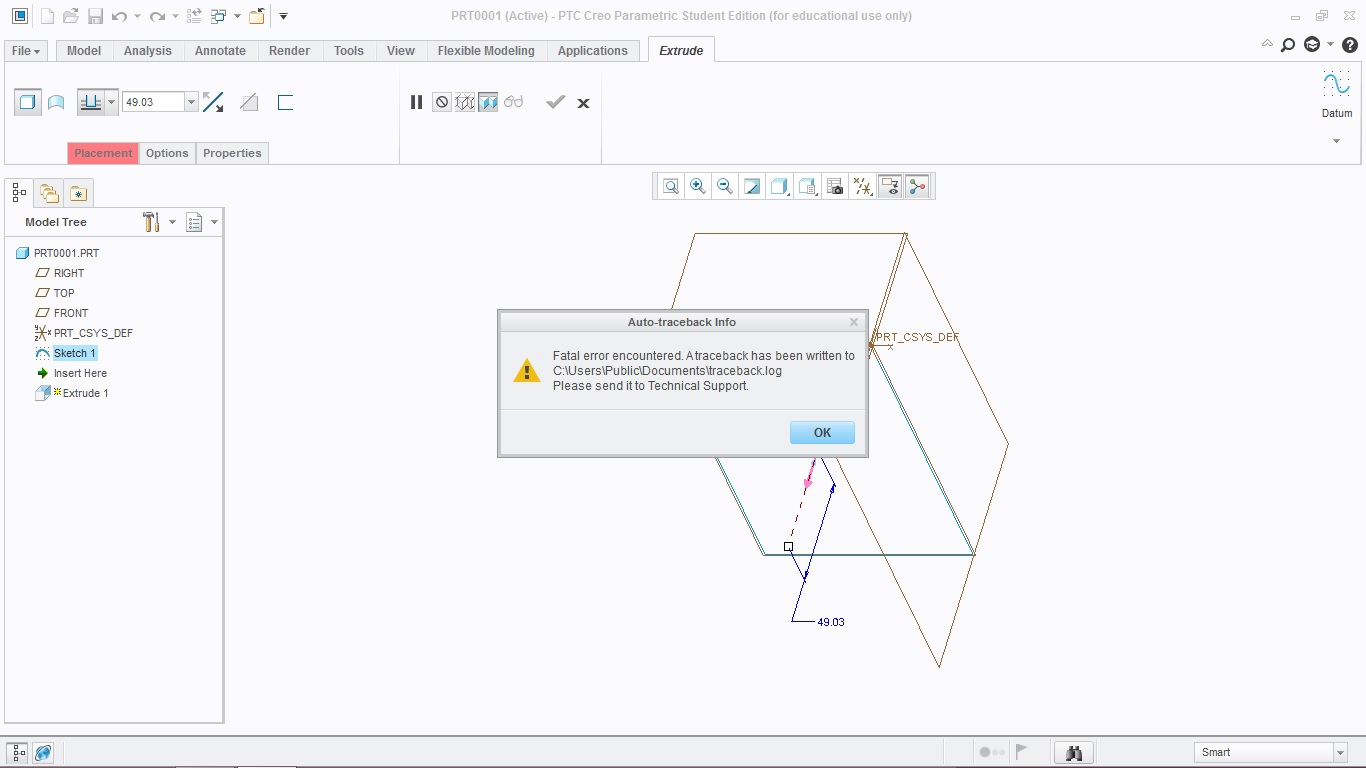Click the Repaint icon in graphics toolbar
The height and width of the screenshot is (768, 1366).
tap(752, 186)
